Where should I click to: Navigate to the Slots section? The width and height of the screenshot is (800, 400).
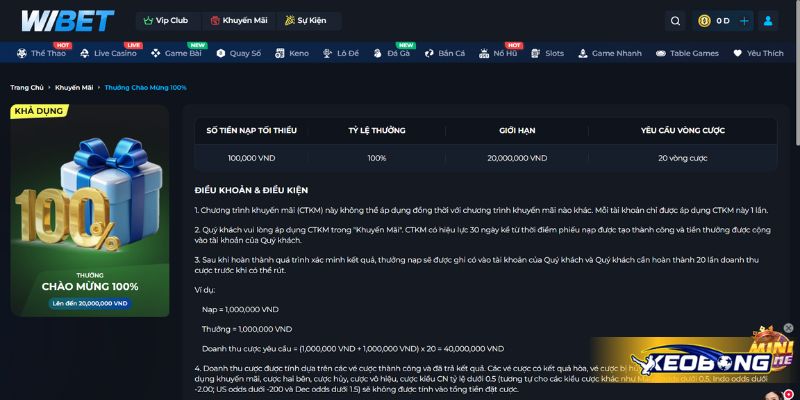[547, 53]
